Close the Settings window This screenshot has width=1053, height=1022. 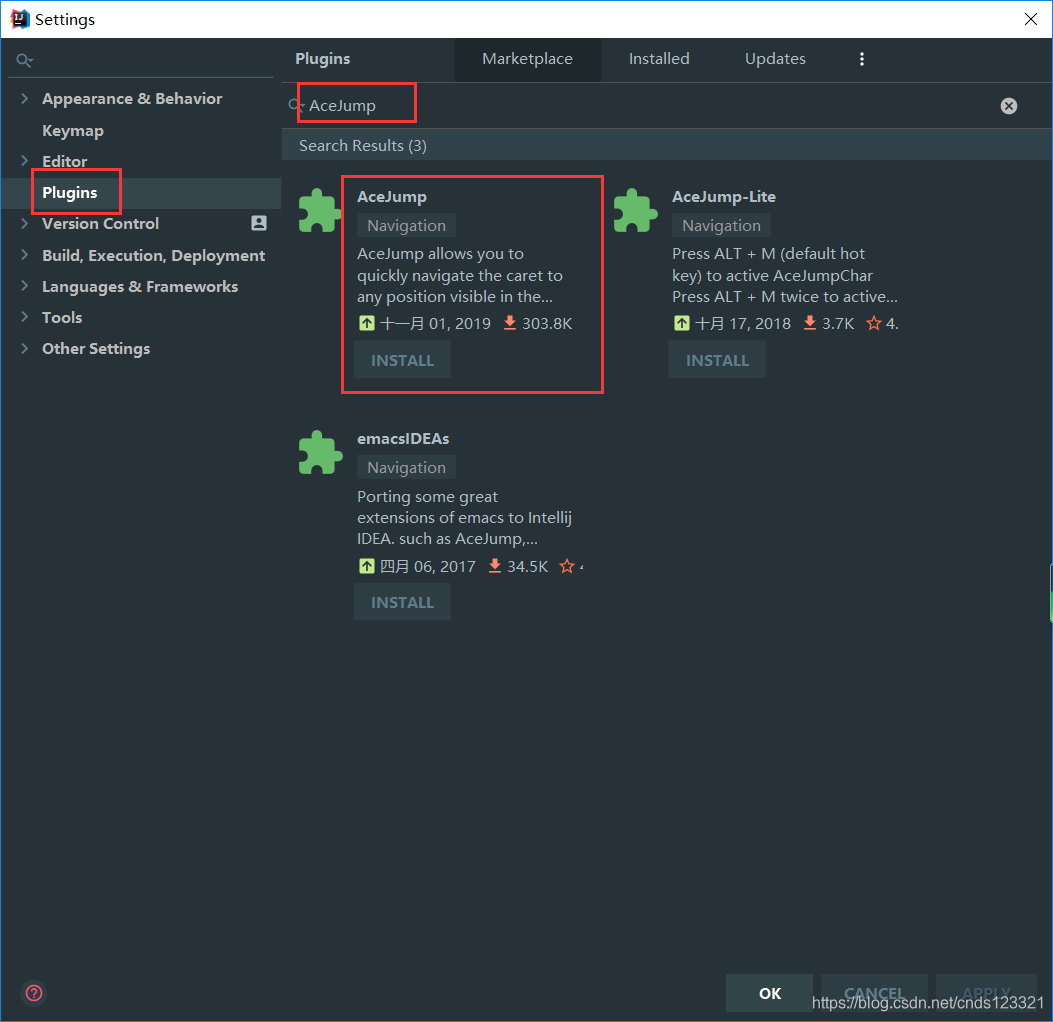point(1030,19)
